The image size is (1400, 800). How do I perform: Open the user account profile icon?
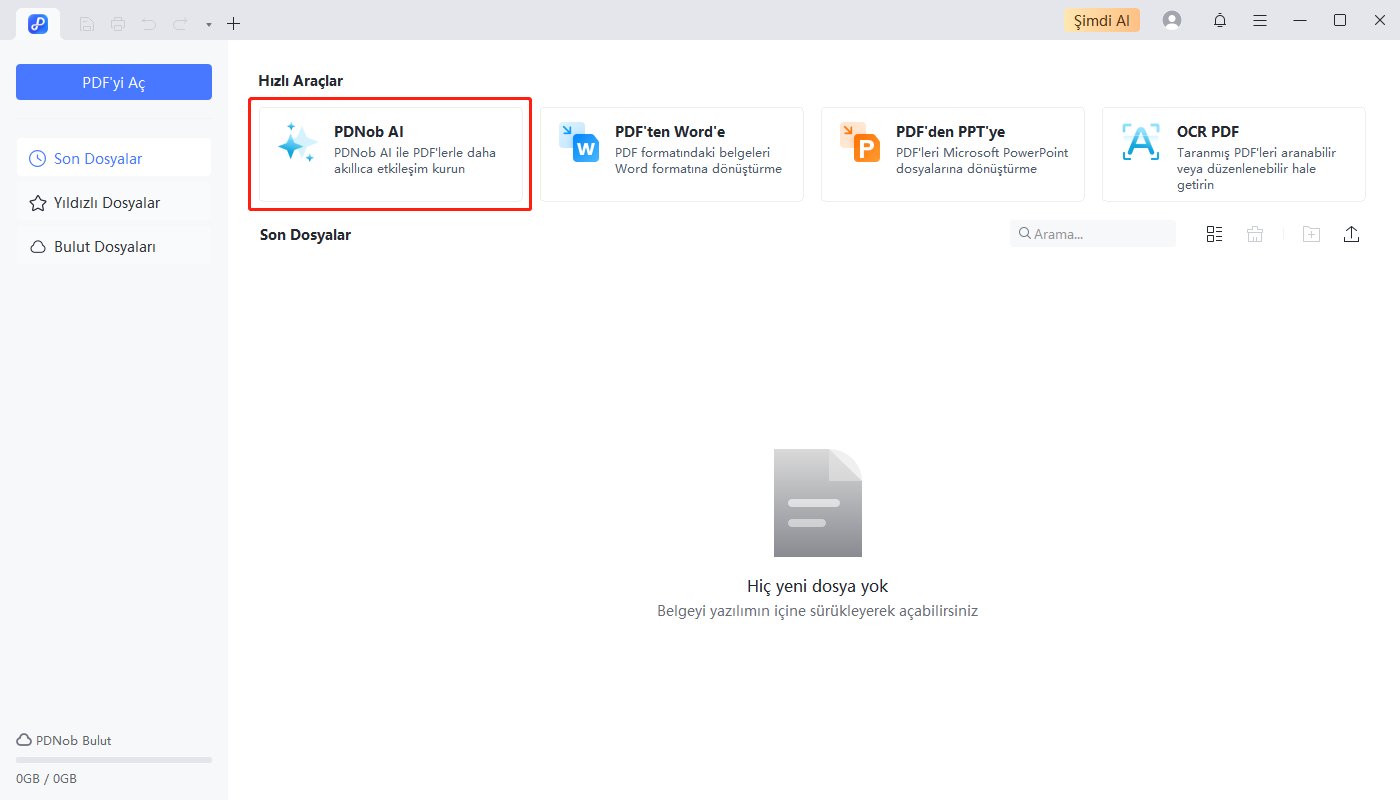coord(1172,21)
